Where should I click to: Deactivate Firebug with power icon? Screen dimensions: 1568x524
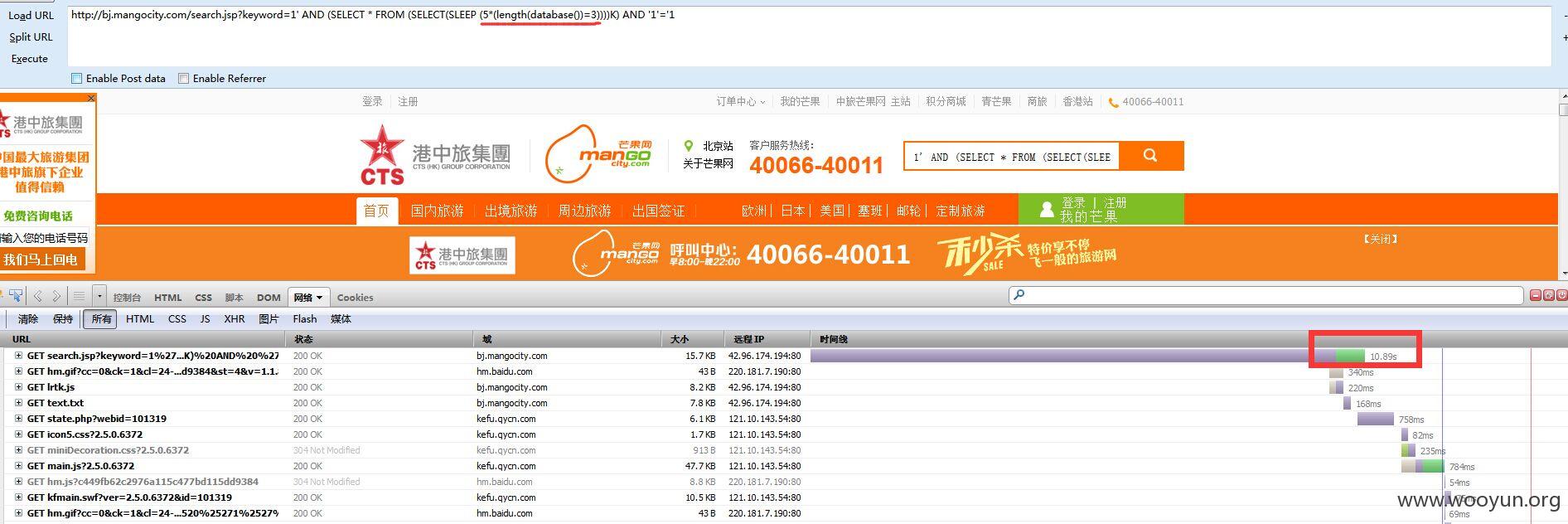pos(1561,294)
